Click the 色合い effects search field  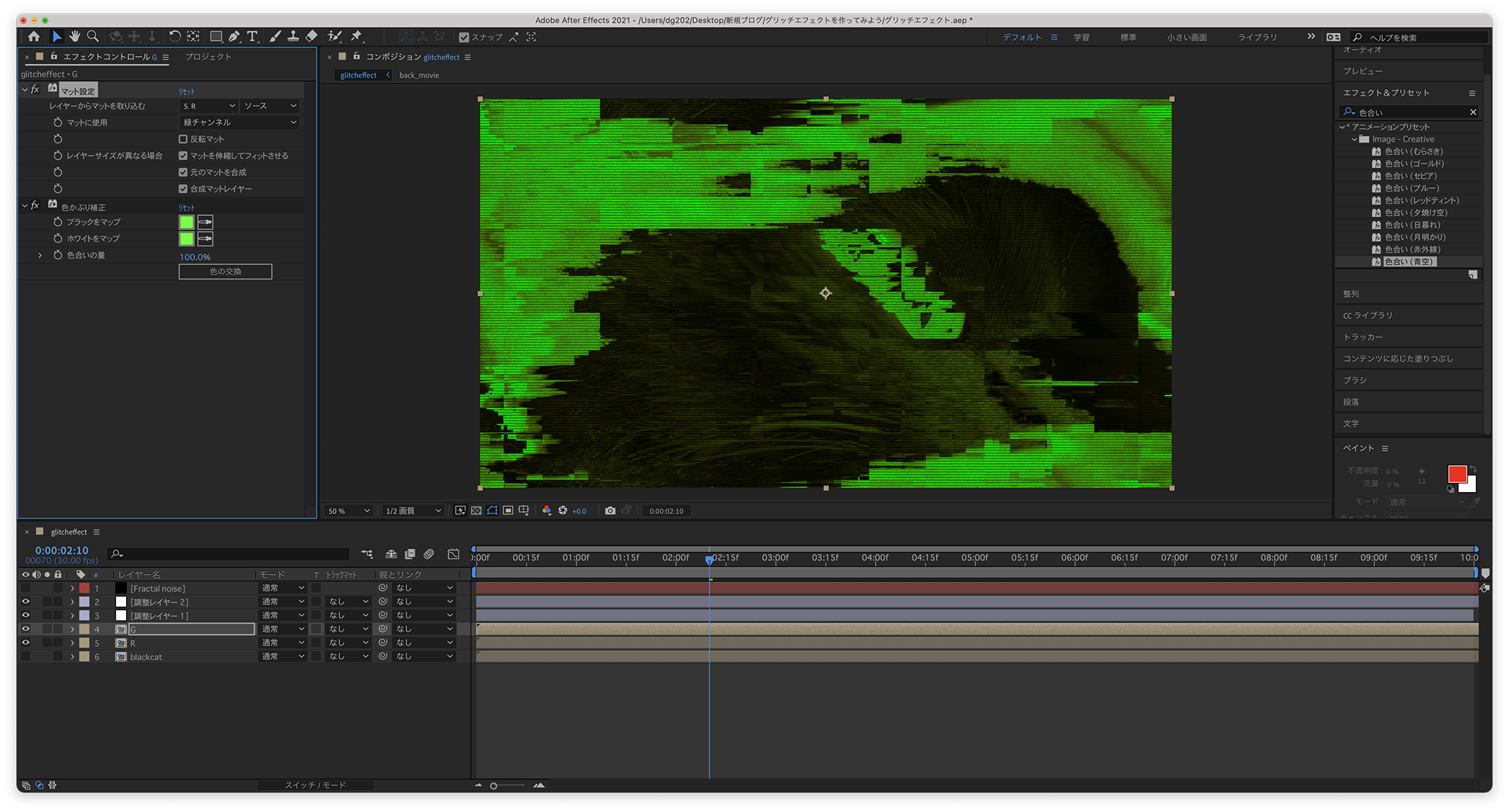coord(1410,112)
